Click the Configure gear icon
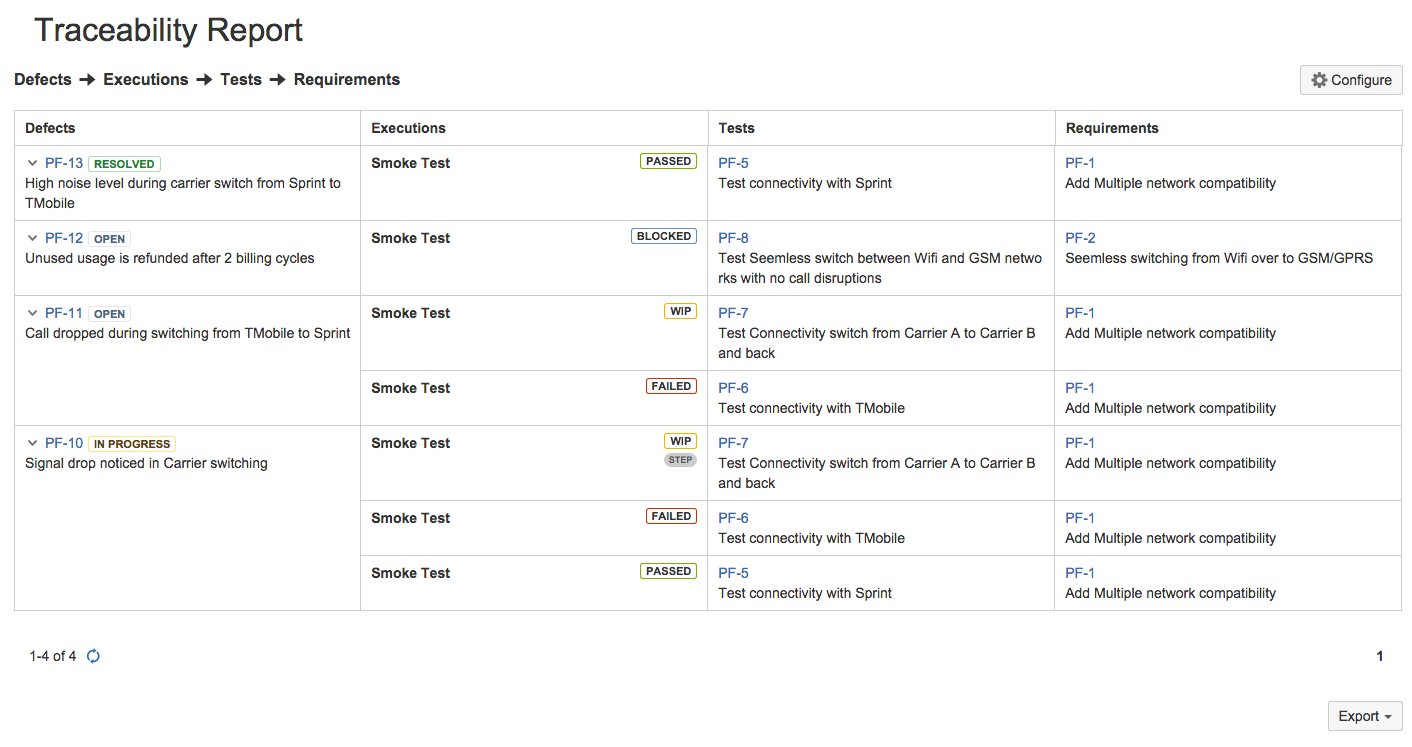 pyautogui.click(x=1319, y=80)
